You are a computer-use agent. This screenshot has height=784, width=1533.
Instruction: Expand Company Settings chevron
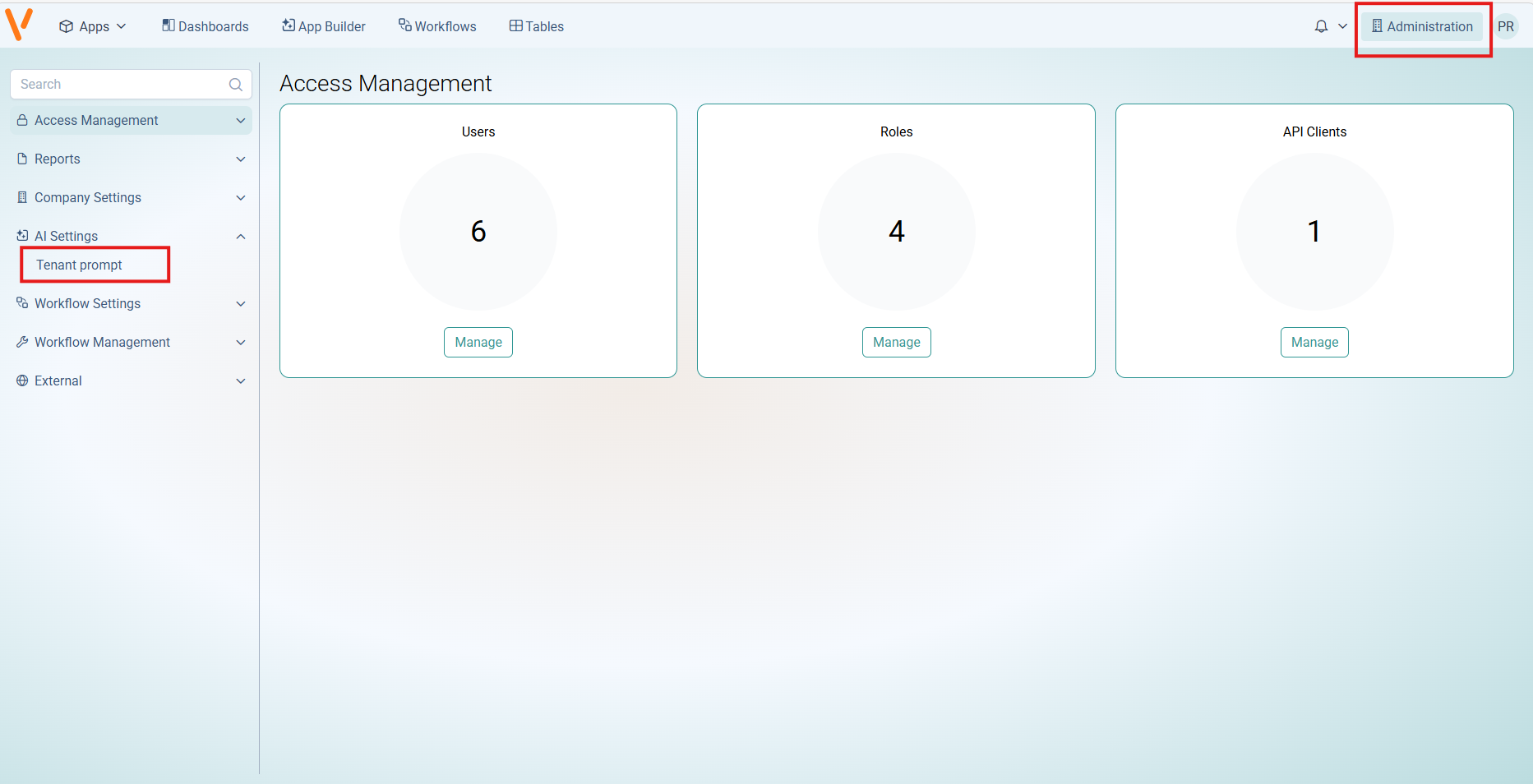(241, 198)
